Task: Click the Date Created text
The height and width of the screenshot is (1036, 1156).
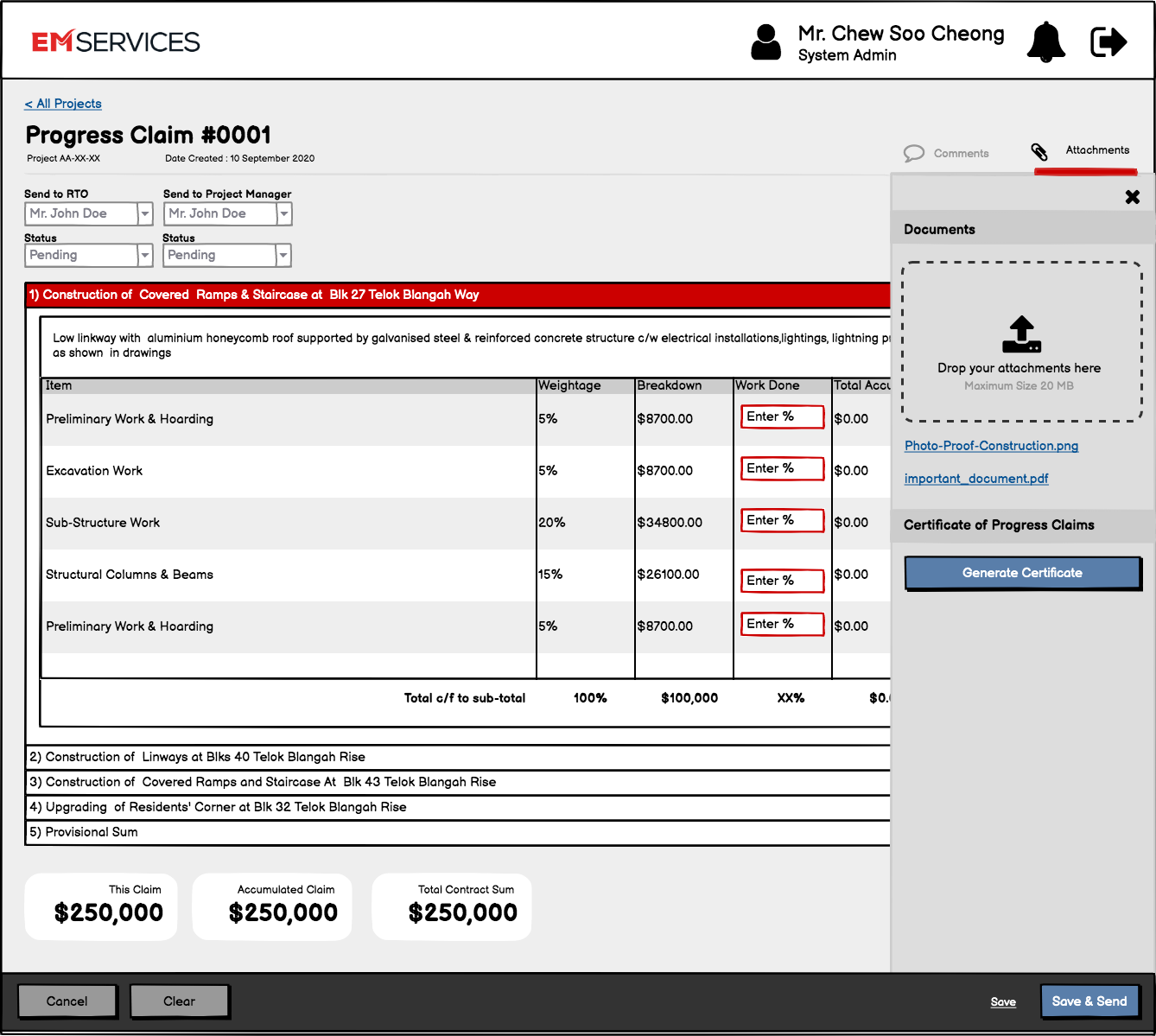Action: click(x=240, y=158)
